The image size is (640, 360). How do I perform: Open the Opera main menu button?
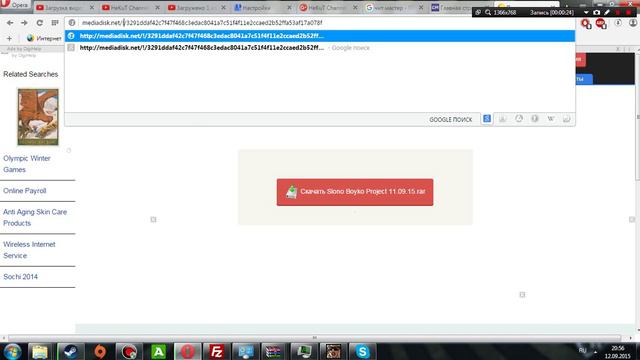pyautogui.click(x=16, y=5)
